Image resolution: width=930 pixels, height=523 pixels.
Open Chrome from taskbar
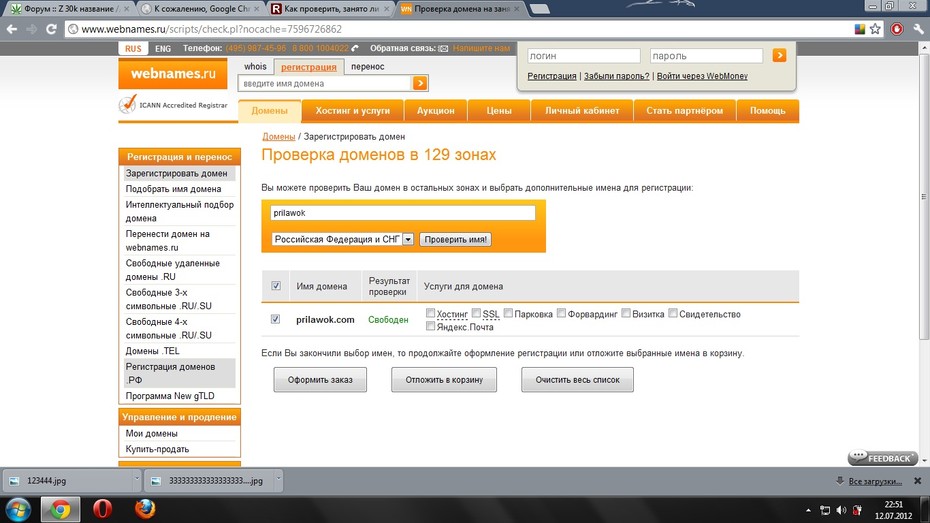coord(60,509)
